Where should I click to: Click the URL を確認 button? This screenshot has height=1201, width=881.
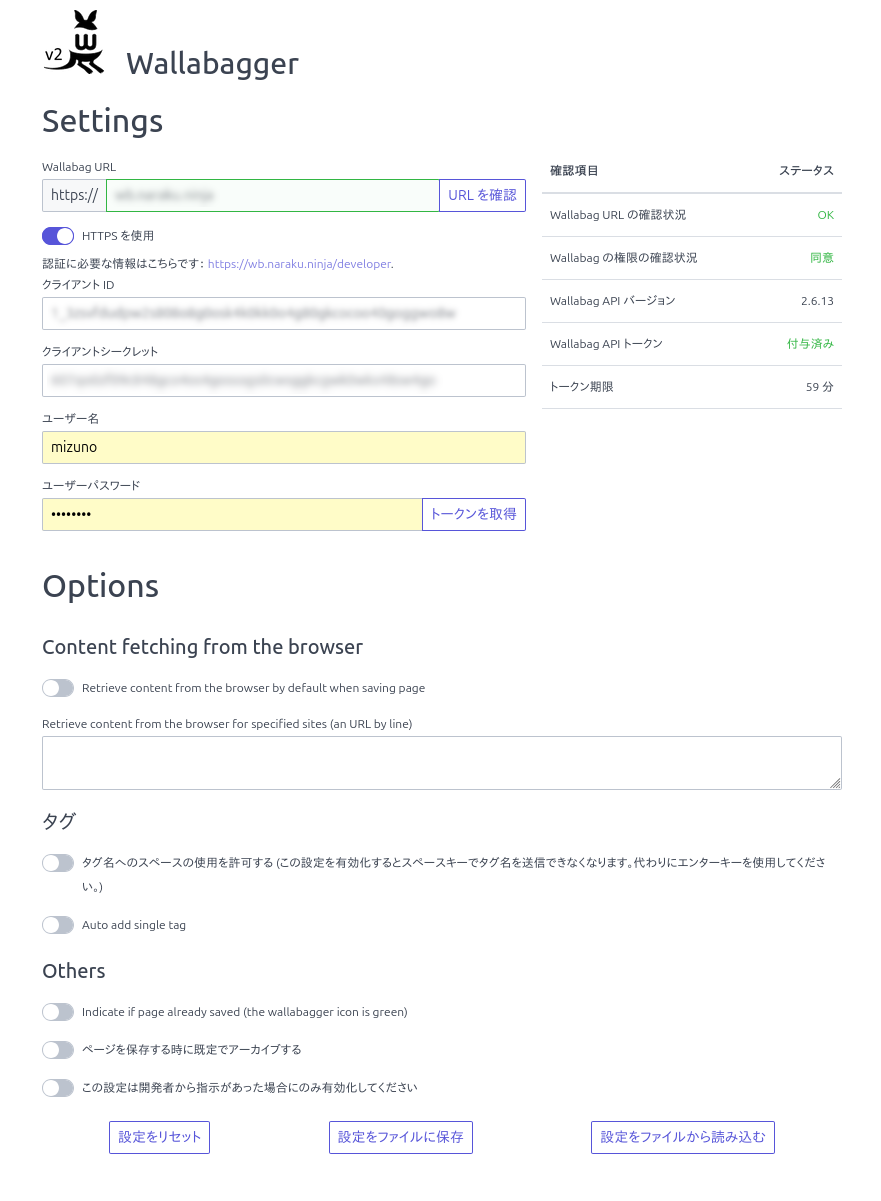pyautogui.click(x=482, y=196)
